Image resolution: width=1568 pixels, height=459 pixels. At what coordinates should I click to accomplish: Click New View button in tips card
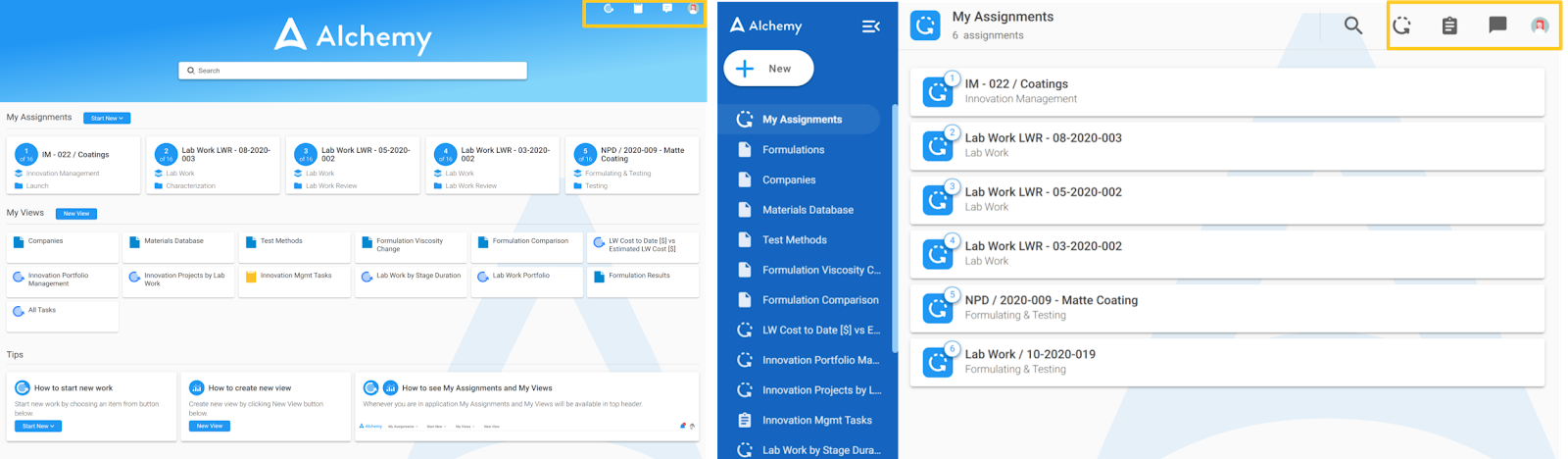[x=210, y=426]
